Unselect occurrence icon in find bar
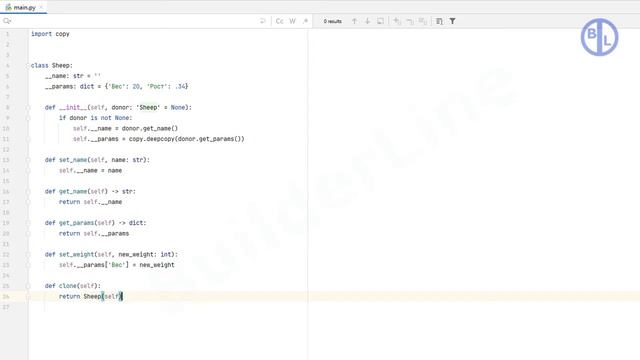The height and width of the screenshot is (360, 640). [409, 21]
